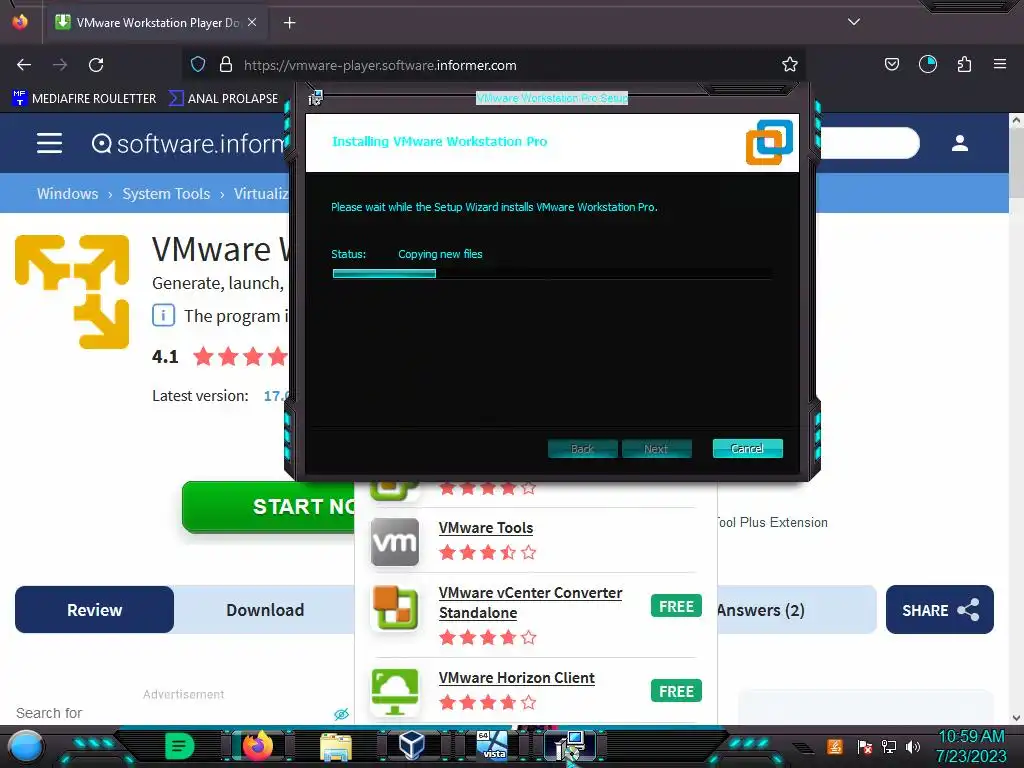Viewport: 1024px width, 768px height.
Task: Open File Explorer from taskbar
Action: click(x=336, y=746)
